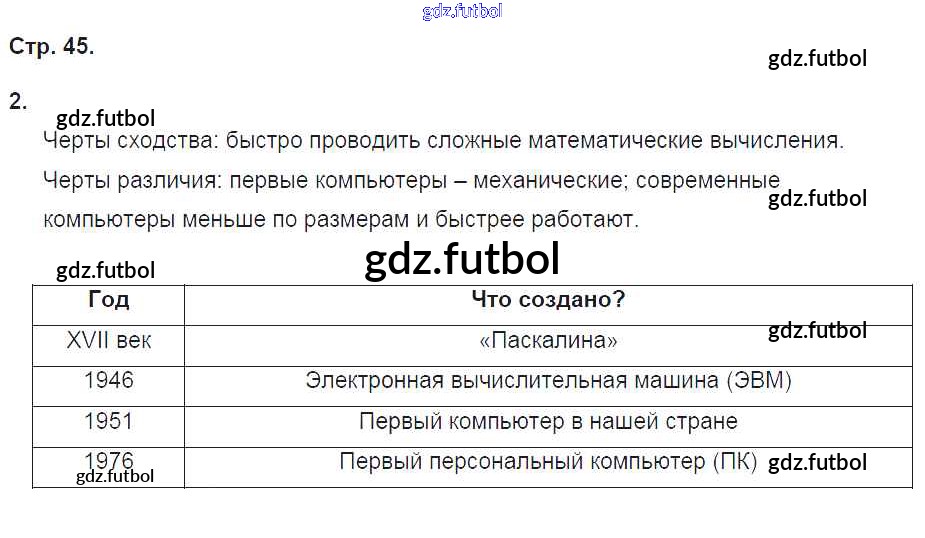Click small gdz.futbol watermark under 1976
925x538 pixels.
(x=115, y=476)
